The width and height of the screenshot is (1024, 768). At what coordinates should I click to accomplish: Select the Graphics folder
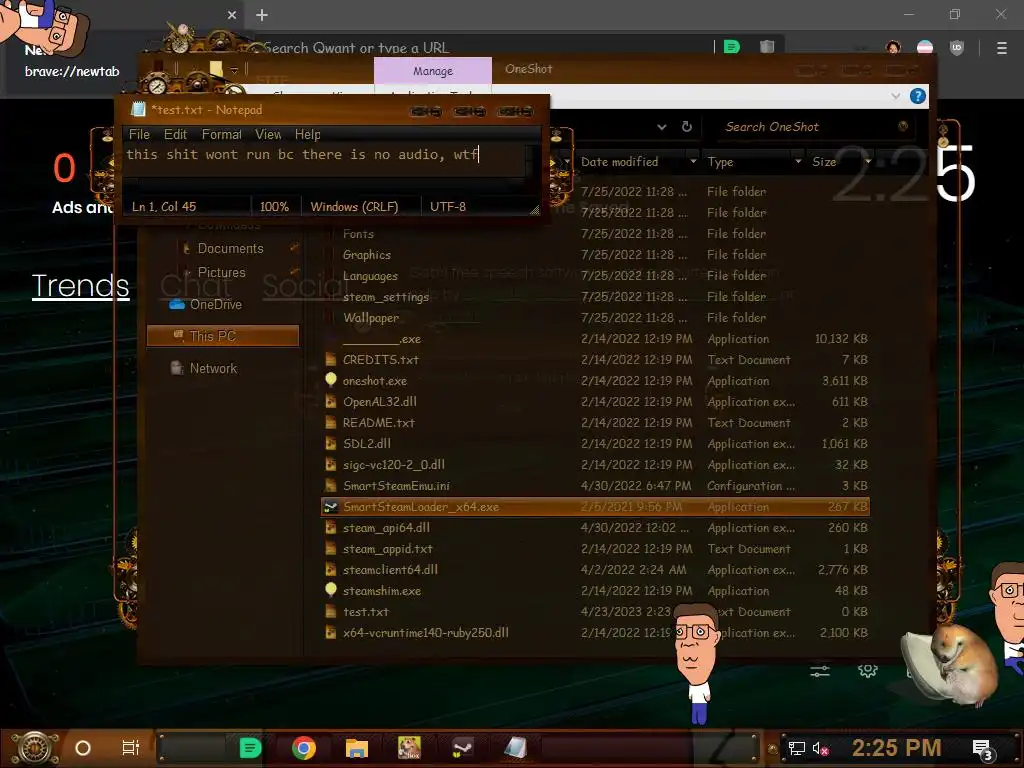coord(366,255)
